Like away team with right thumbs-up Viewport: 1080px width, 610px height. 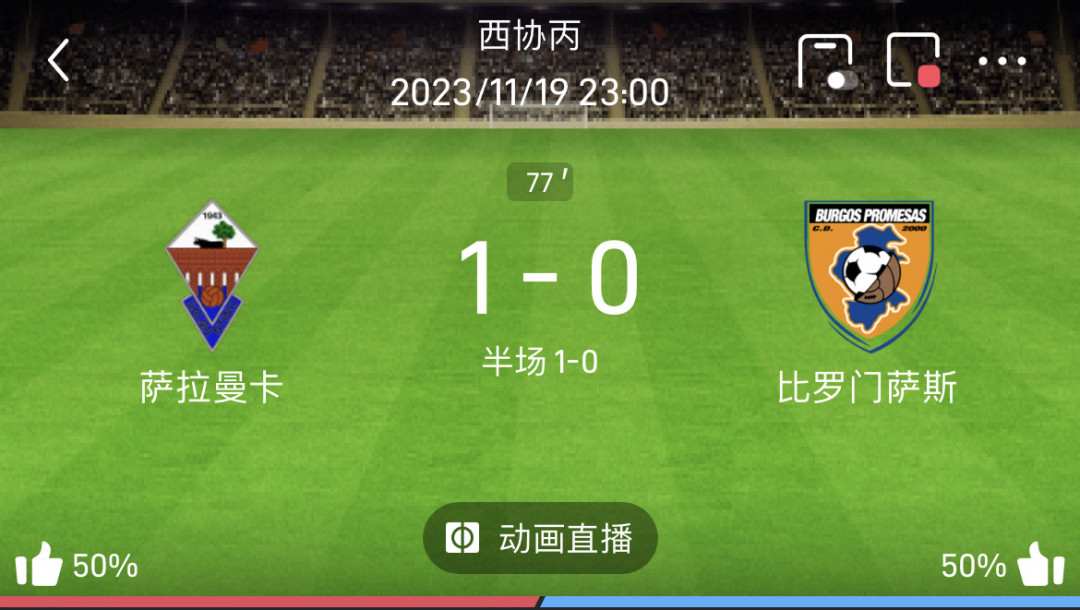click(x=1041, y=565)
